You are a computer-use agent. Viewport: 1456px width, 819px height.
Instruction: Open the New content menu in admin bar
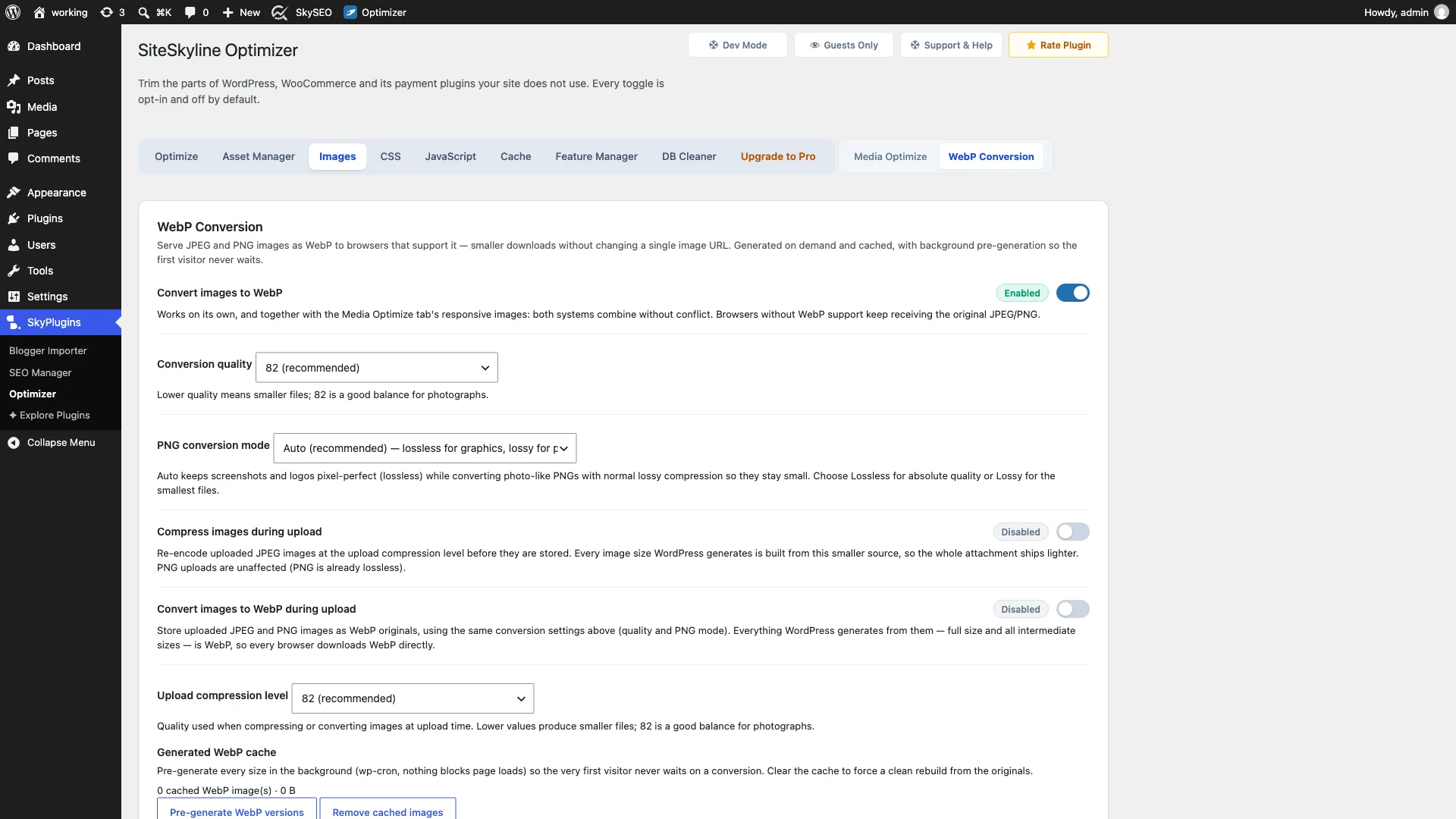pos(241,12)
